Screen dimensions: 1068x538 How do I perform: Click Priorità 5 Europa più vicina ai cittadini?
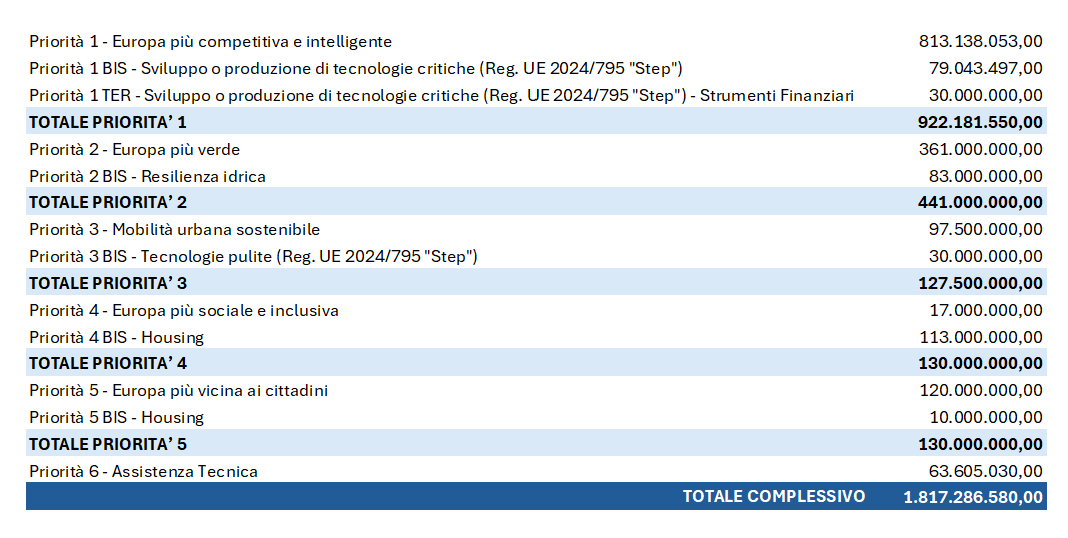coord(178,391)
